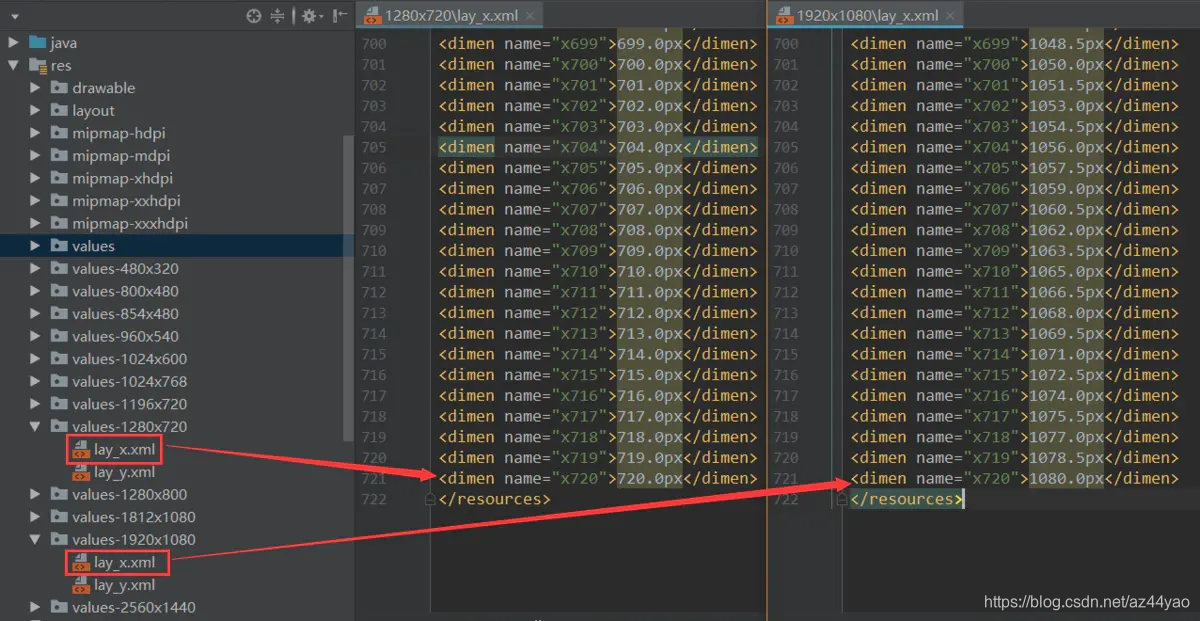Click the values-800x480 folder icon
Screen dimensions: 1200x621
point(59,291)
